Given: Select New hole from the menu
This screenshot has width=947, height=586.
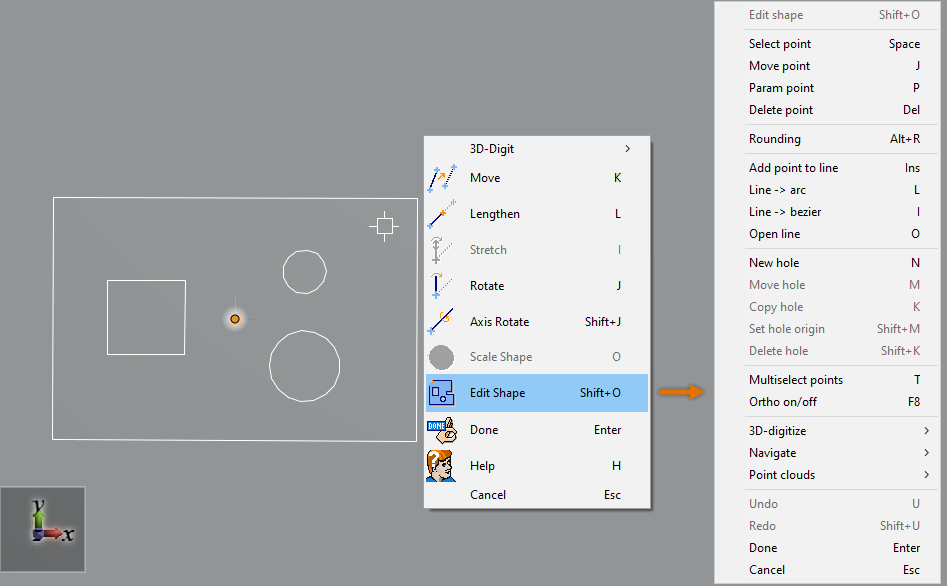Looking at the screenshot, I should (x=774, y=263).
